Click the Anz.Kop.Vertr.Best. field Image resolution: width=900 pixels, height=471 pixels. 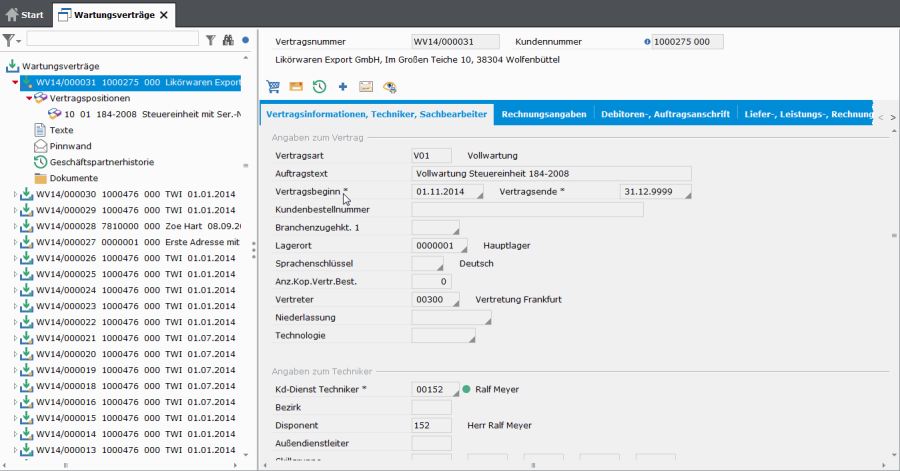click(431, 281)
